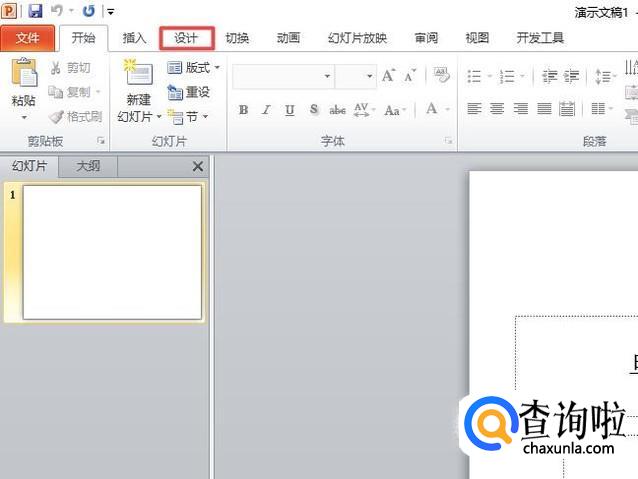This screenshot has height=479, width=638.
Task: Open the 设计 Design tab
Action: [186, 38]
